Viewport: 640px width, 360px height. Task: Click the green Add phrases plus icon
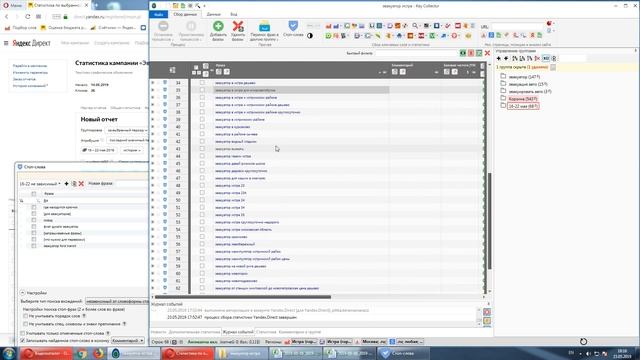point(218,26)
